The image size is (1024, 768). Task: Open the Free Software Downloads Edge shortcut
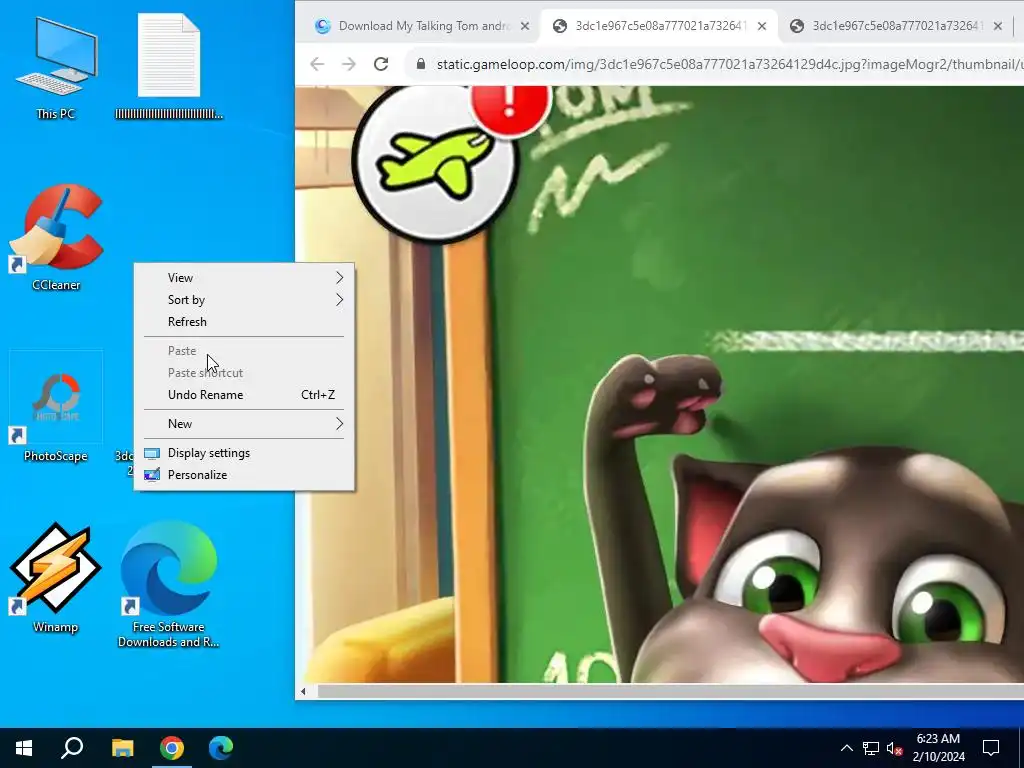tap(168, 585)
